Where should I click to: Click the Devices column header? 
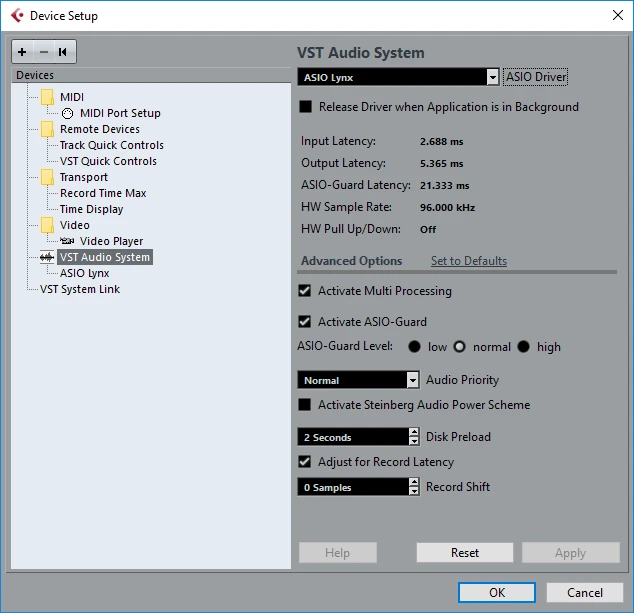[x=151, y=75]
